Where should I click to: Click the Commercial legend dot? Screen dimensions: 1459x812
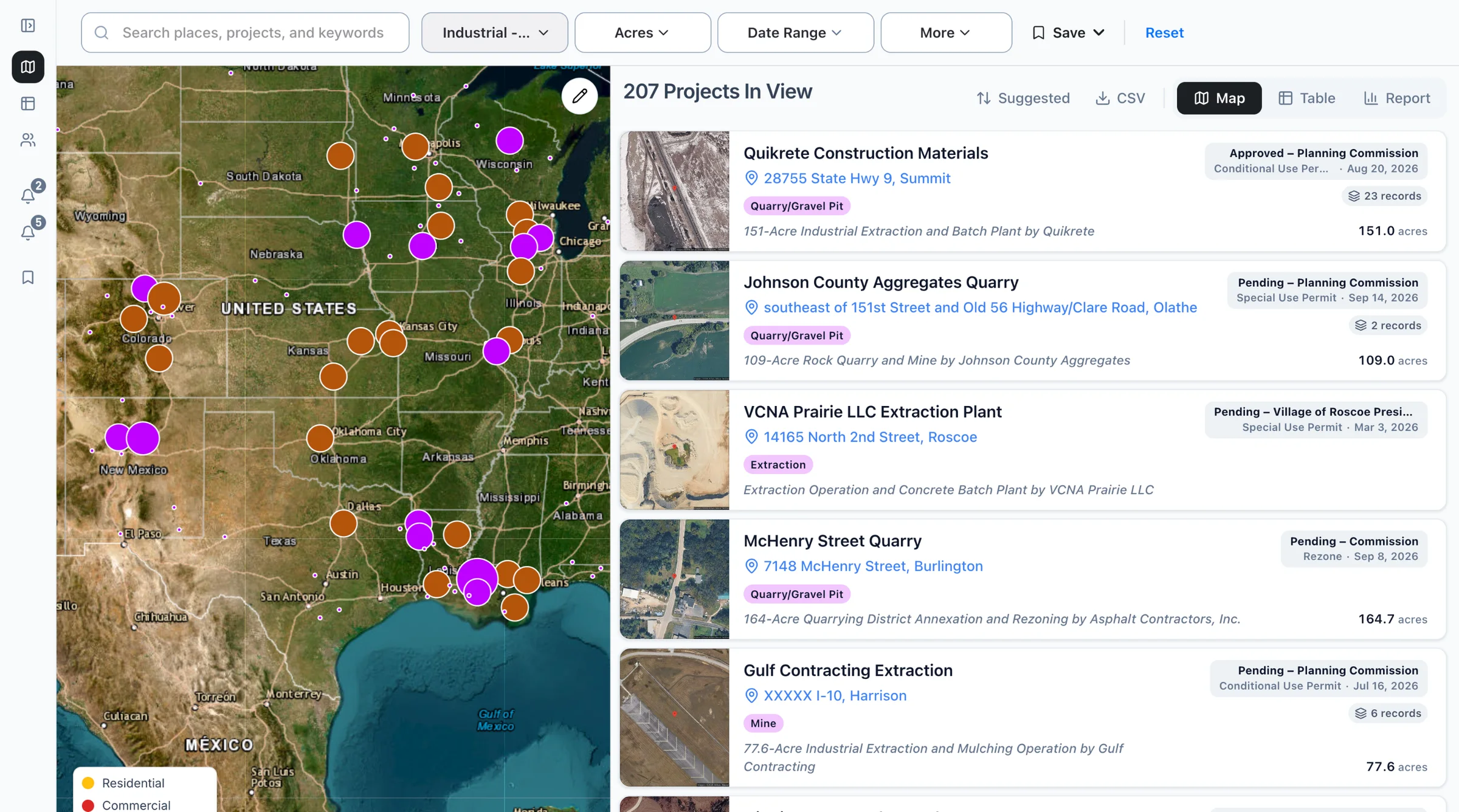88,805
